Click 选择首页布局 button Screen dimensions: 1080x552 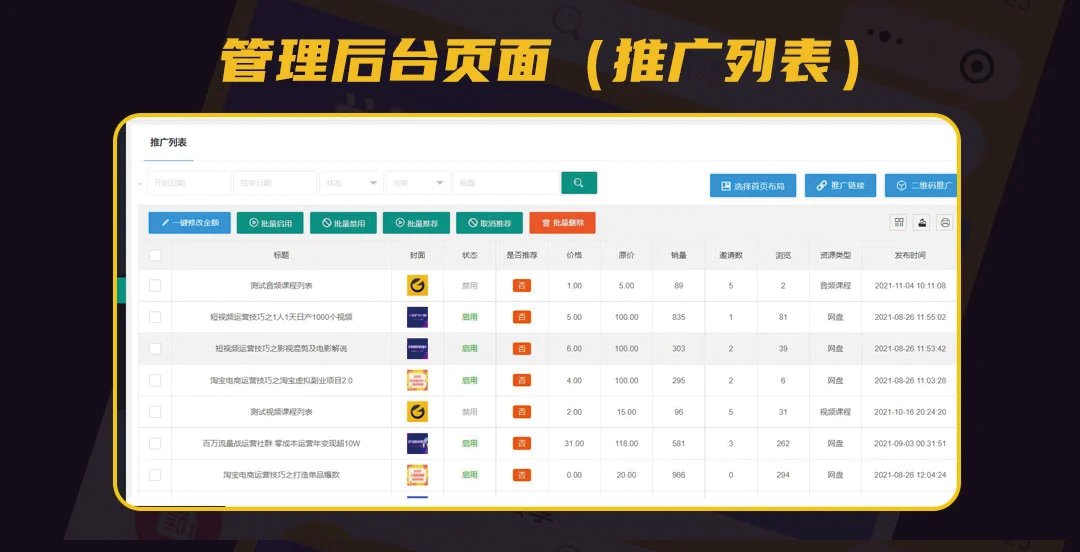[x=753, y=186]
